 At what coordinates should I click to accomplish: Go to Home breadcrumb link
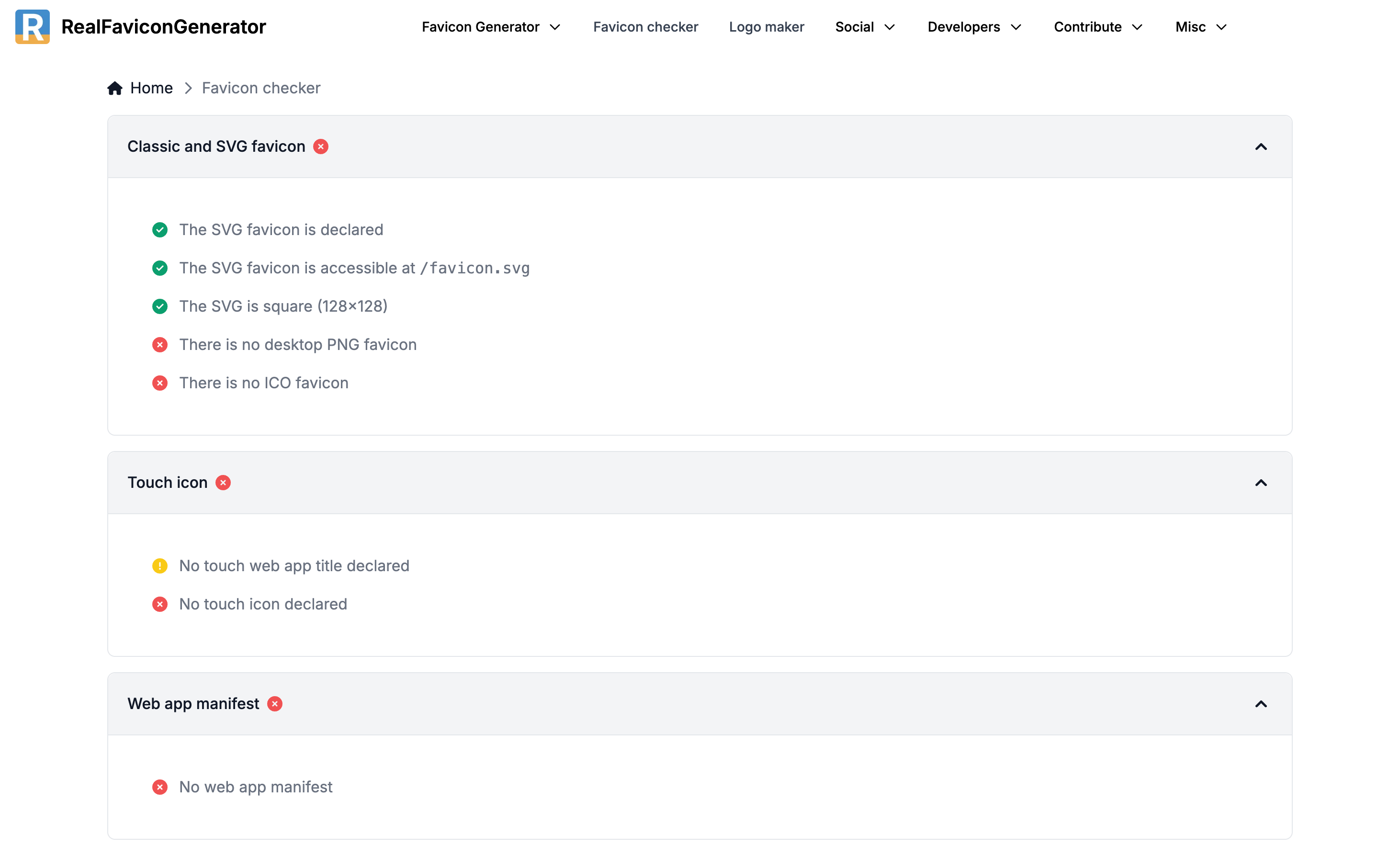[151, 88]
